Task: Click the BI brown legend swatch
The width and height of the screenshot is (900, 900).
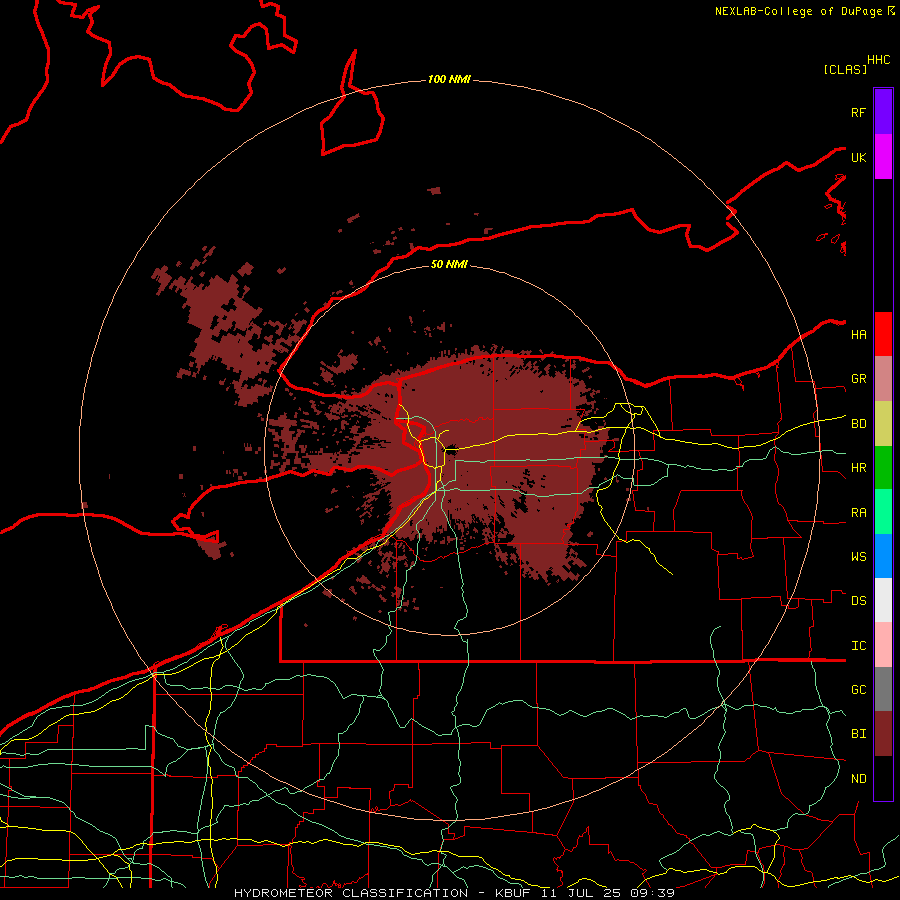Action: (883, 734)
